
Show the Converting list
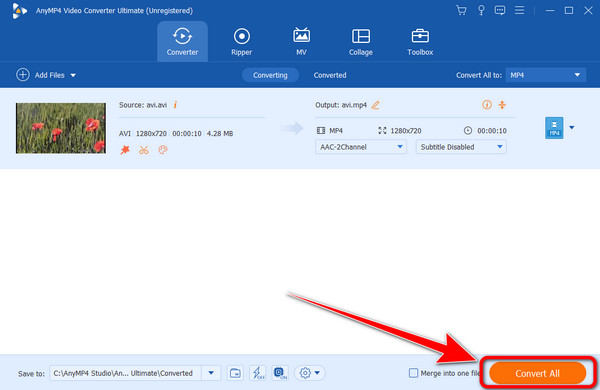[x=270, y=75]
